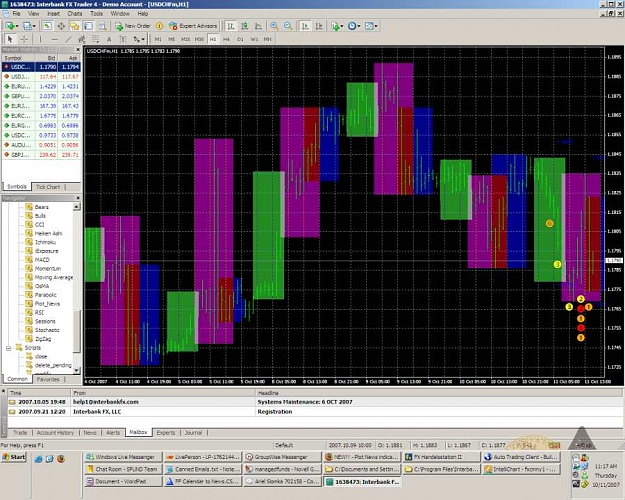Select the Trendline drawing tool
The image size is (625, 500).
(68, 39)
